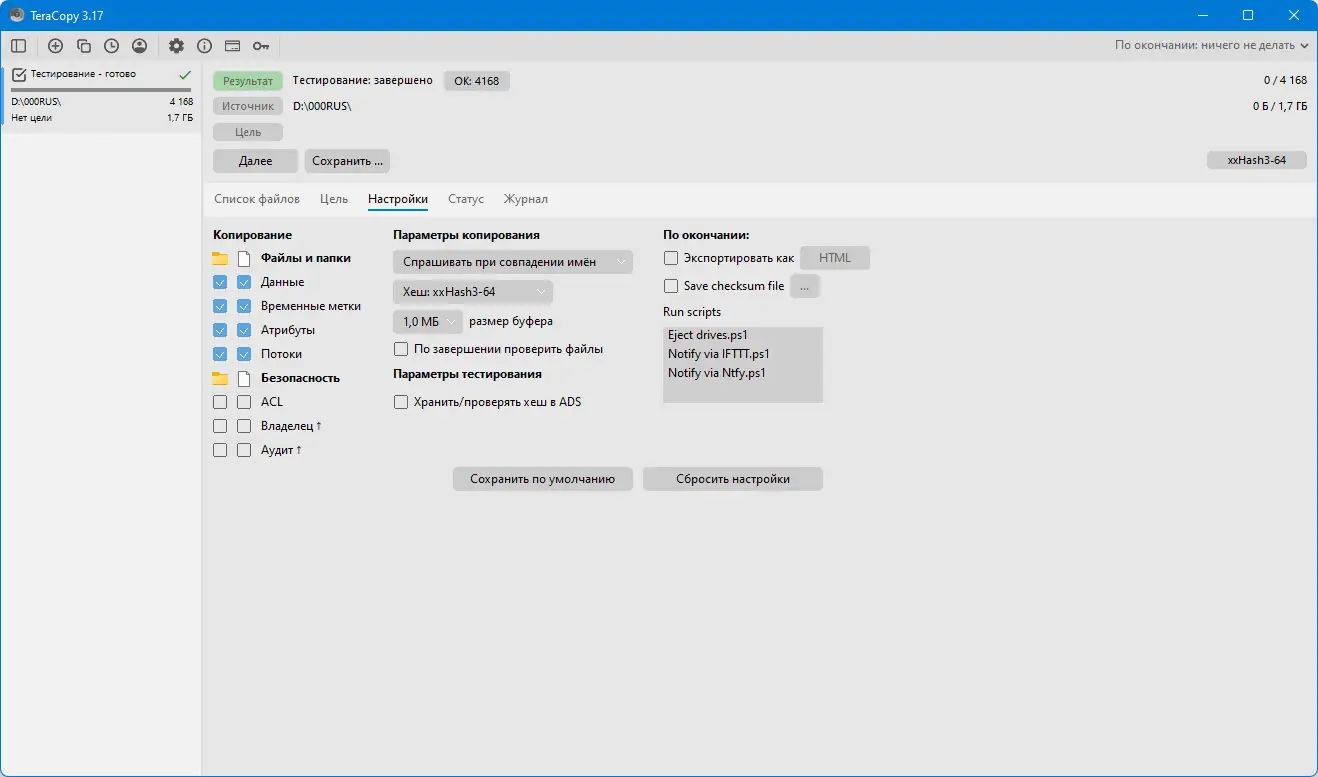Enable the 'Экспортировать как' checkbox

tap(671, 258)
